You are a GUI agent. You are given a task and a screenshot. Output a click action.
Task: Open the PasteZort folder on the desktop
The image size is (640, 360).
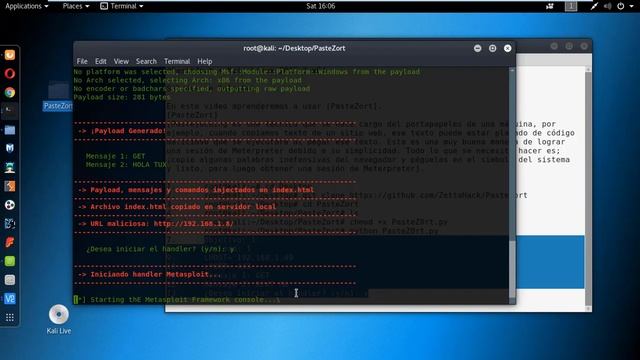(x=58, y=96)
